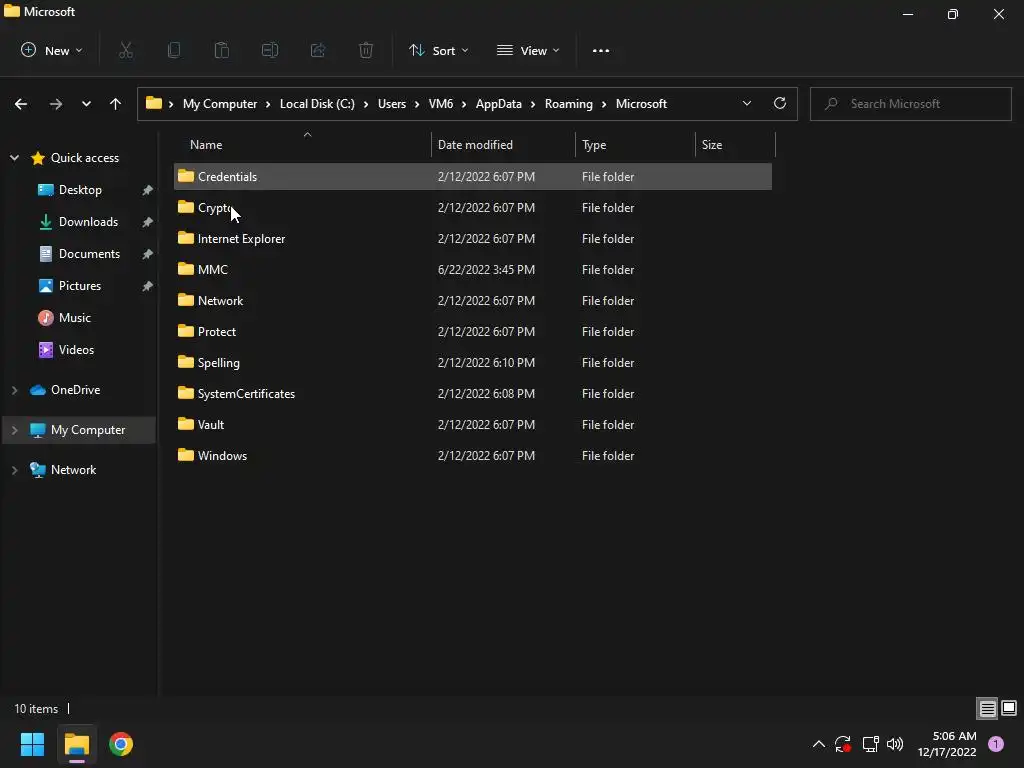
Task: Go up one folder level
Action: point(116,104)
